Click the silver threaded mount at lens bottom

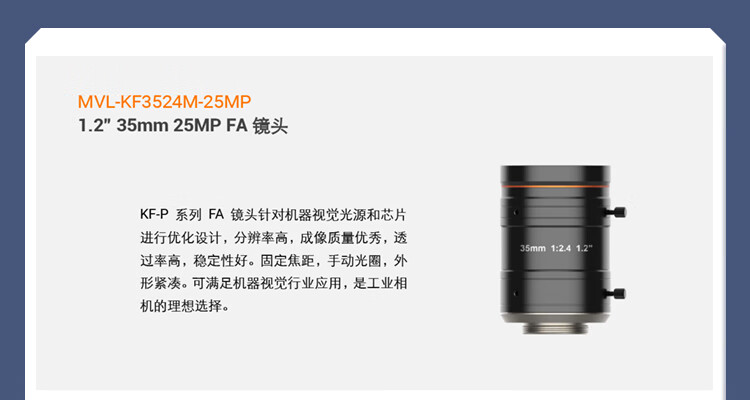555,328
